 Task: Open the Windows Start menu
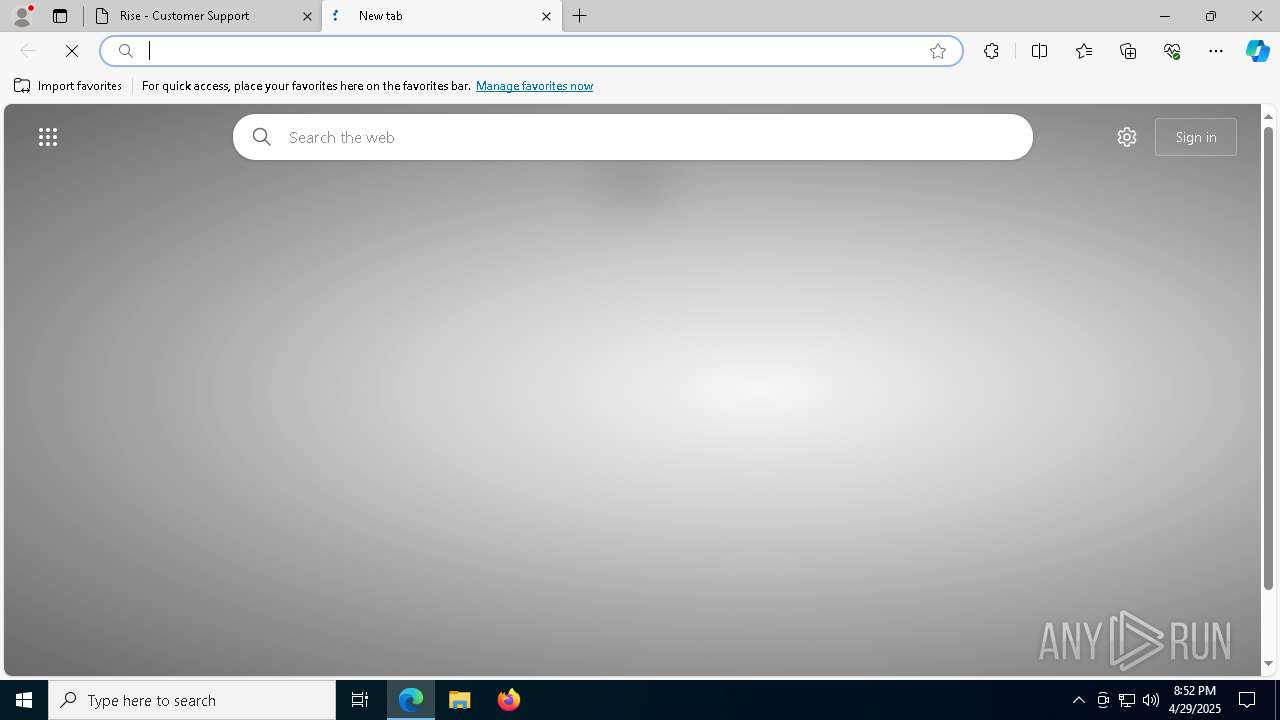[x=24, y=700]
